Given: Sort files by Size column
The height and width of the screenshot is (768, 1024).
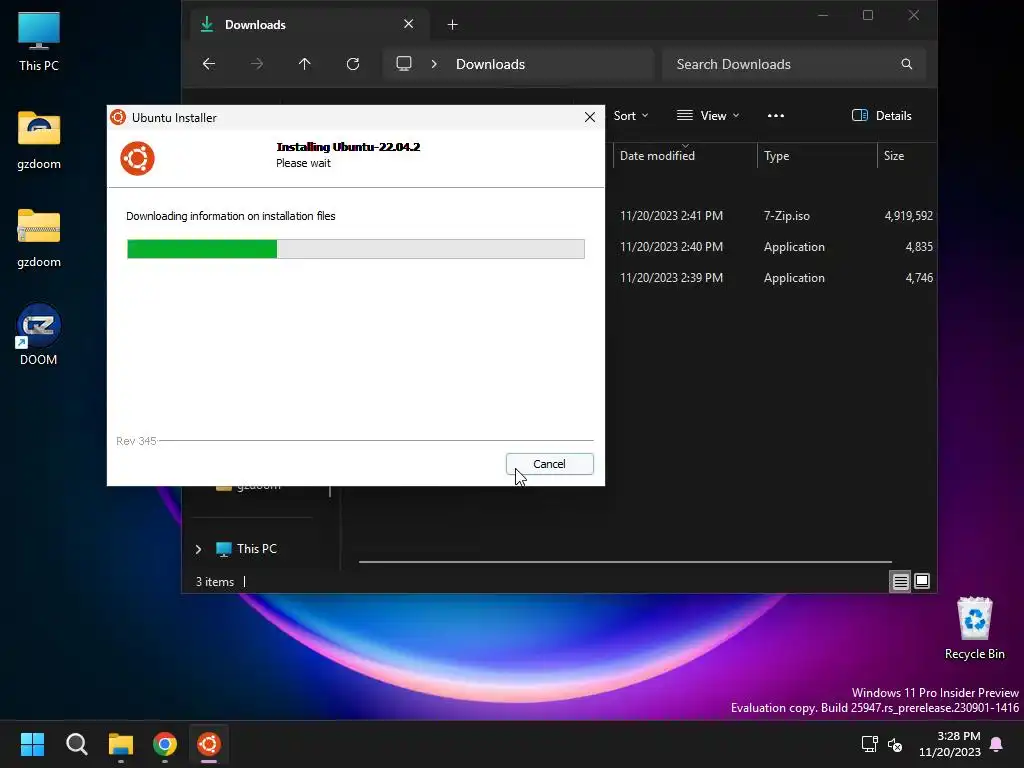Looking at the screenshot, I should (907, 155).
